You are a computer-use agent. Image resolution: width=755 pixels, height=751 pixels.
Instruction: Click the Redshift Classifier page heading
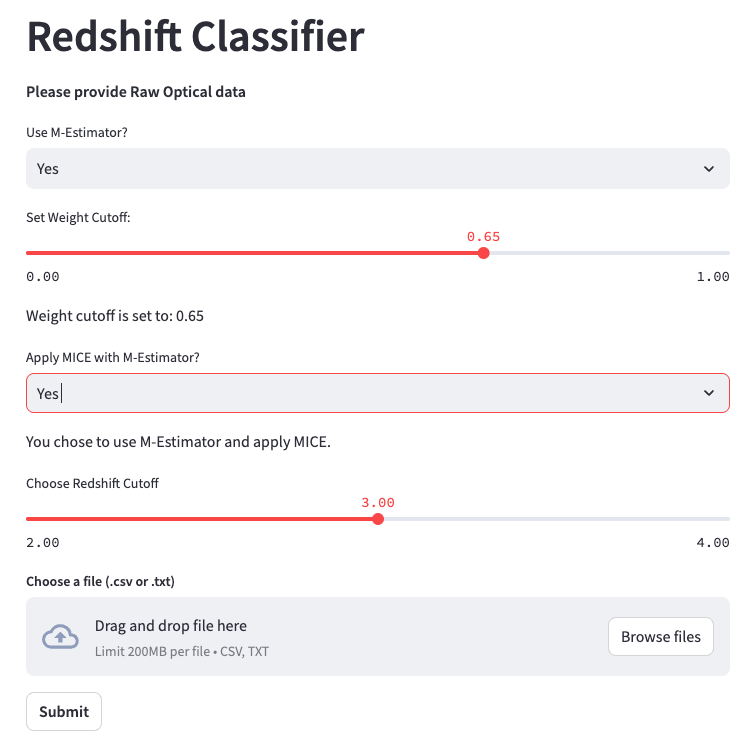[196, 37]
